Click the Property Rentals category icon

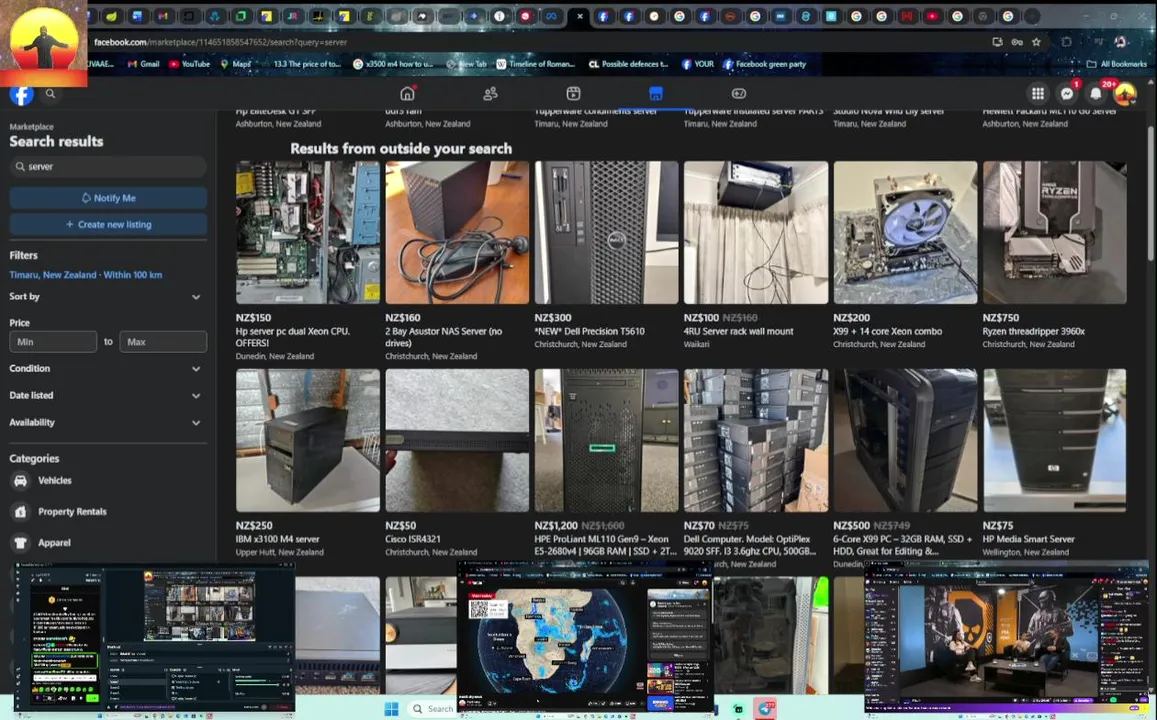click(x=21, y=512)
